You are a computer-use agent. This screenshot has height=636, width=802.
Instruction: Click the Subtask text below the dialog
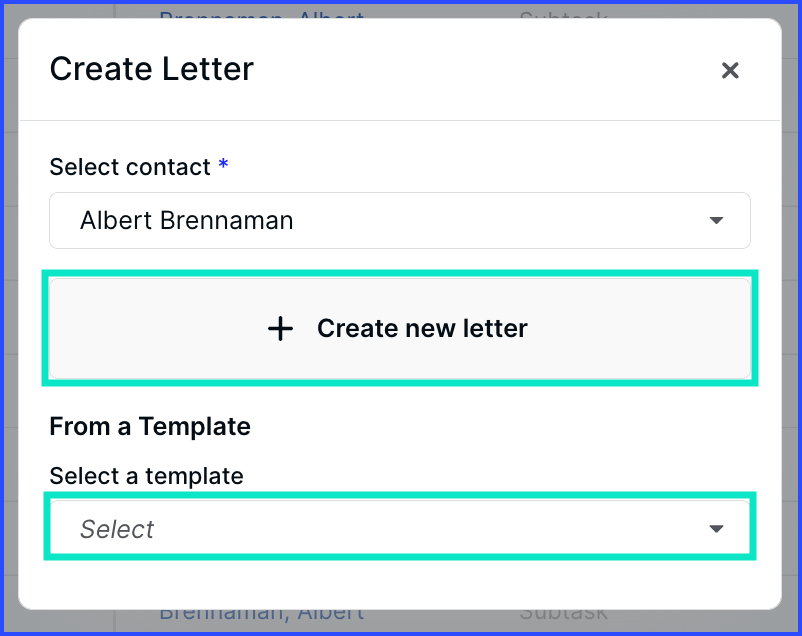(563, 612)
